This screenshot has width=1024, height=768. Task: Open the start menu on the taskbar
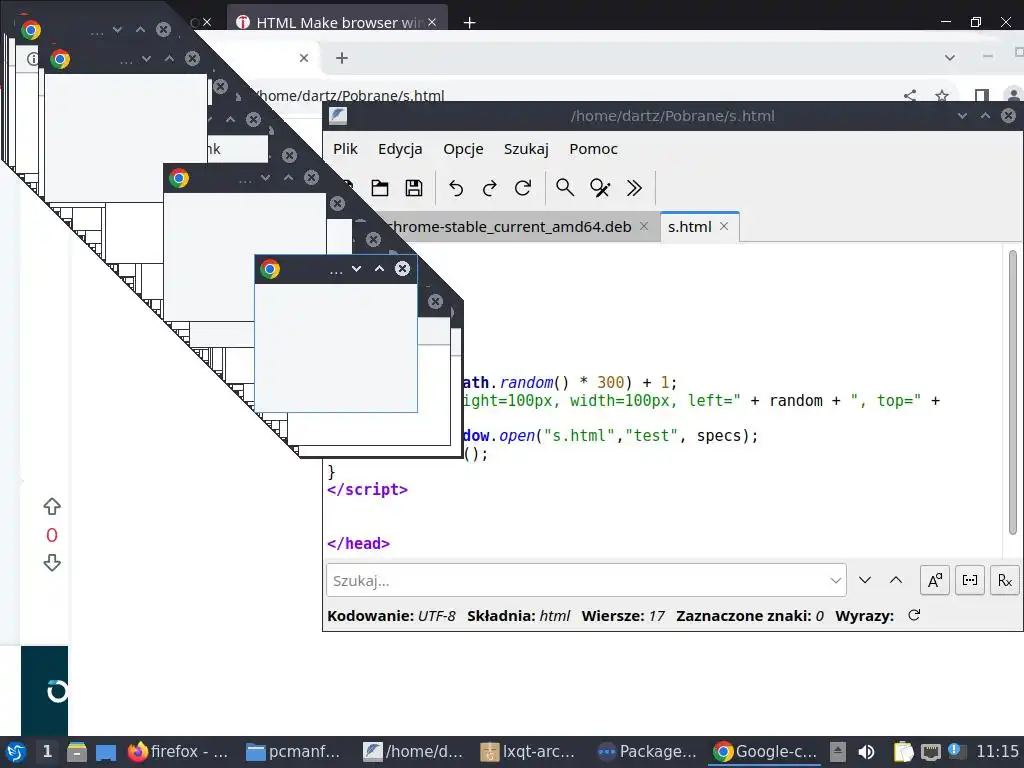click(15, 752)
